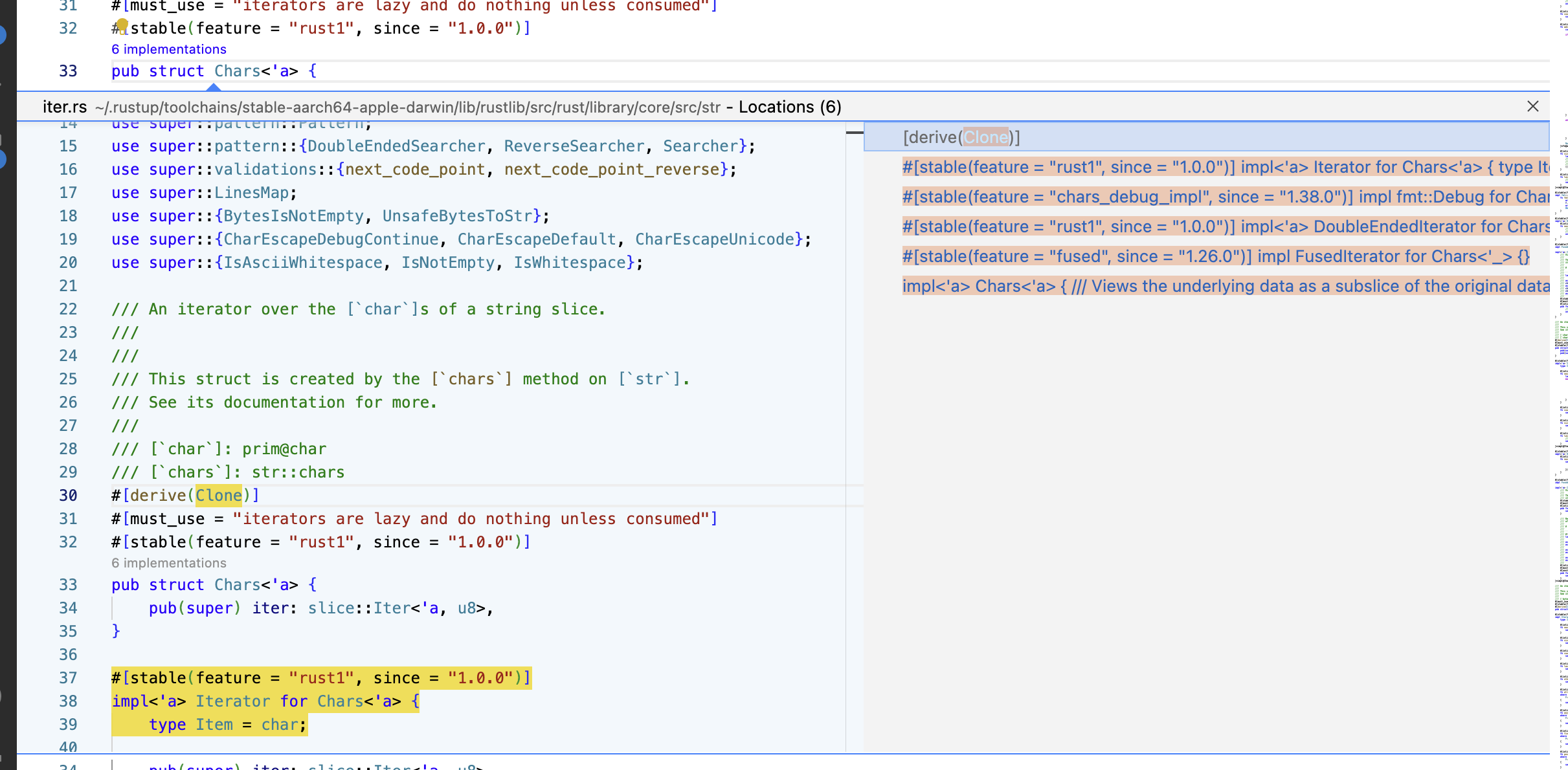Click 'str::chars' doc text on line 29

point(298,472)
